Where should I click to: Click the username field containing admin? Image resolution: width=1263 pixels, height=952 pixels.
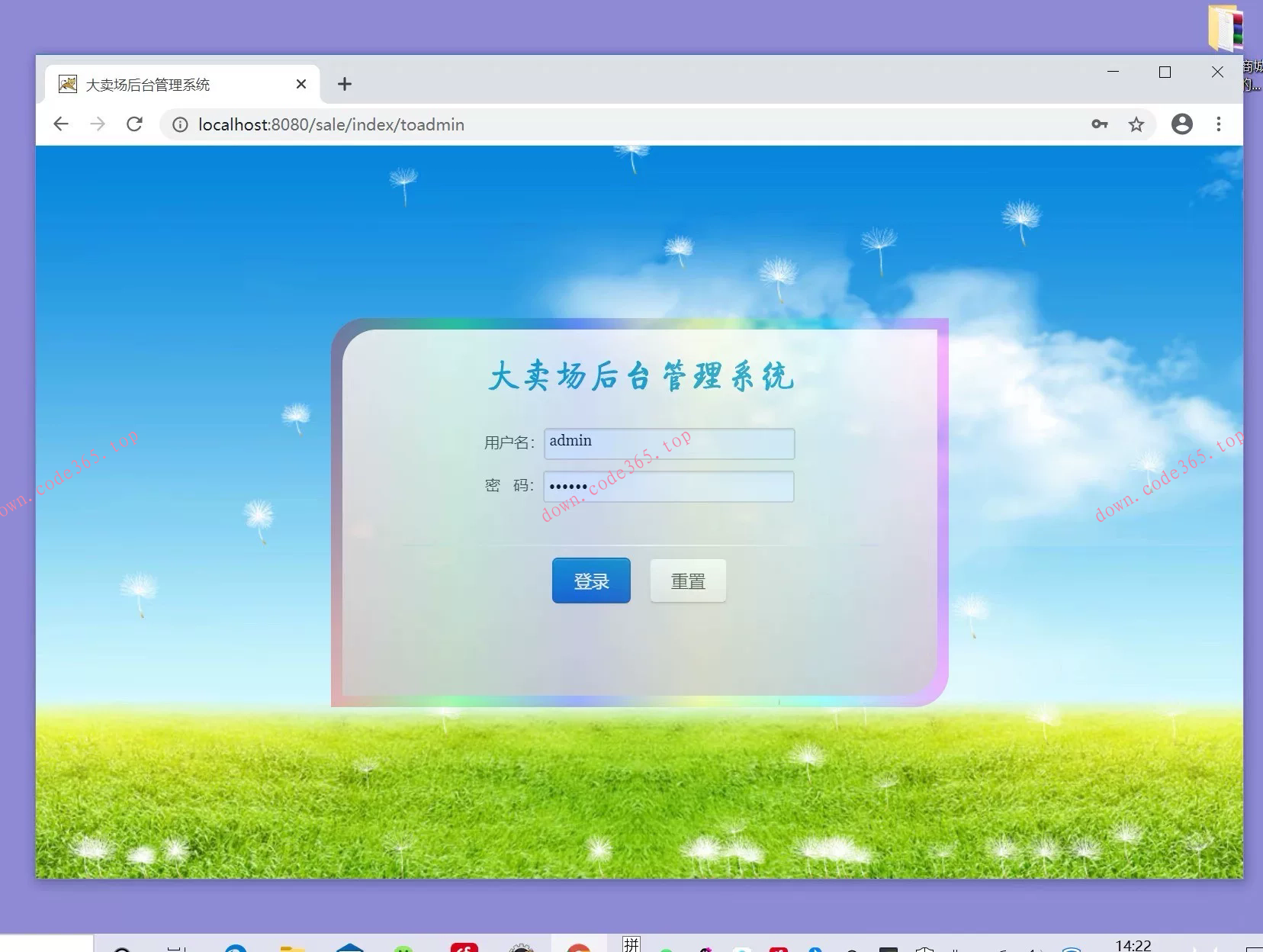point(668,442)
